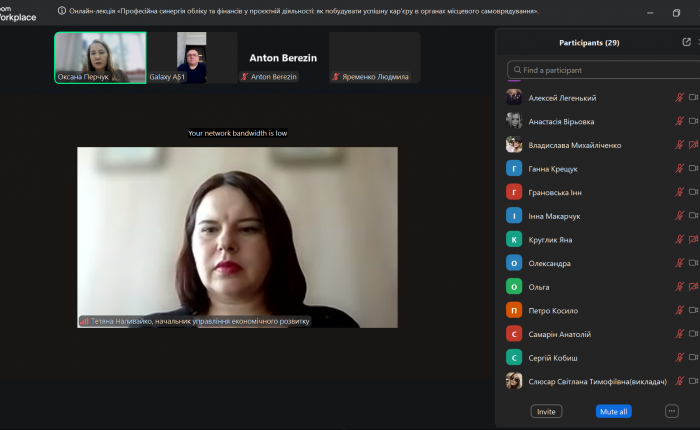Click the Find a participant search box
The width and height of the screenshot is (700, 430).
(600, 70)
